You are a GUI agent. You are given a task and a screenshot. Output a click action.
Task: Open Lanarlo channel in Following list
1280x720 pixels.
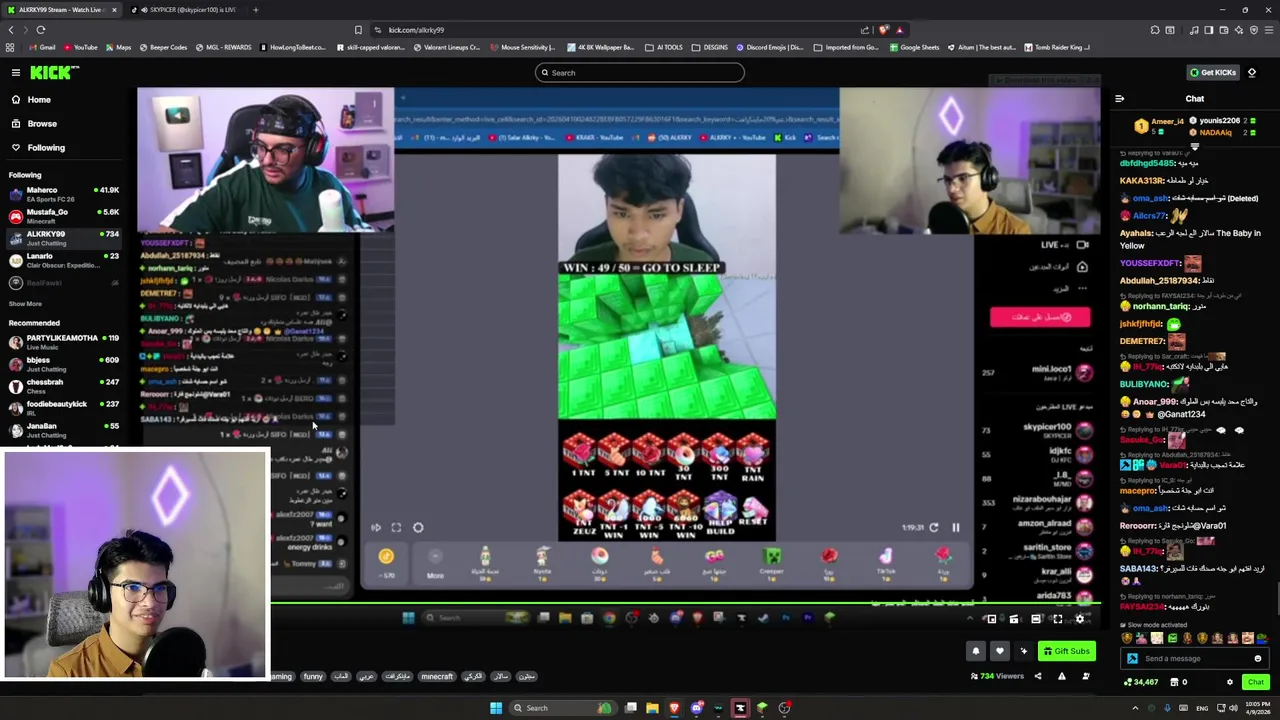pyautogui.click(x=64, y=260)
